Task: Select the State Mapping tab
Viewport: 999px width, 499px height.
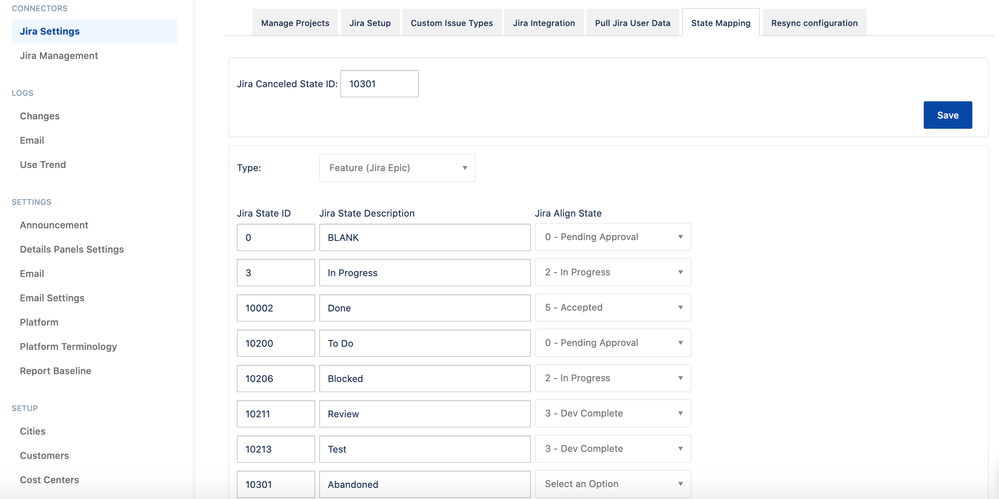Action: 721,23
